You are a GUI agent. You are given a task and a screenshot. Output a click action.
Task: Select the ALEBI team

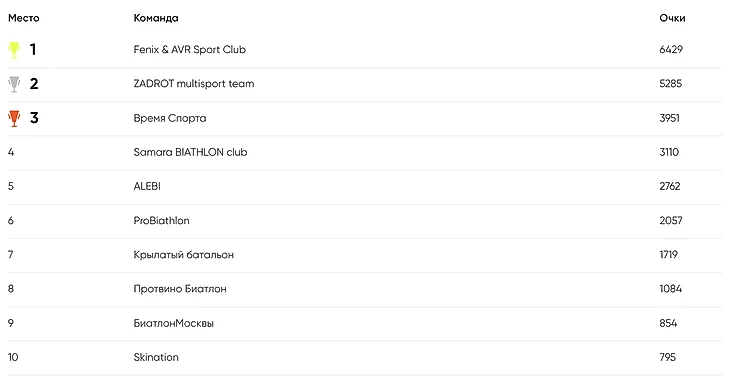pyautogui.click(x=147, y=186)
